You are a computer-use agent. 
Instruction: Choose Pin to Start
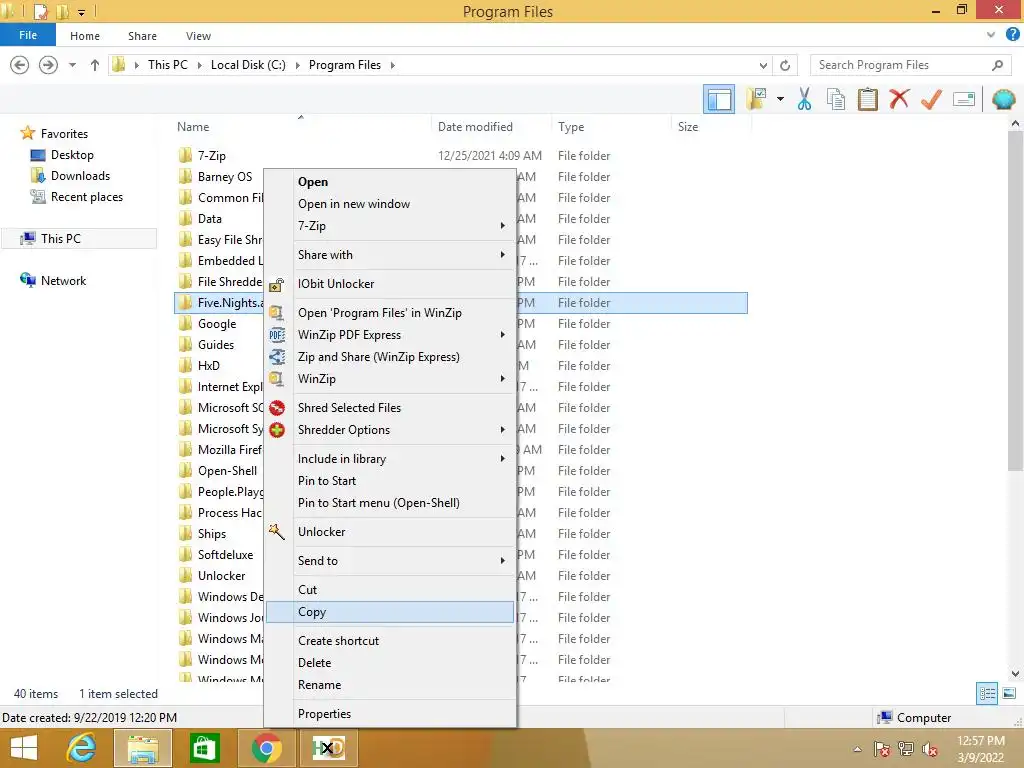click(x=390, y=481)
